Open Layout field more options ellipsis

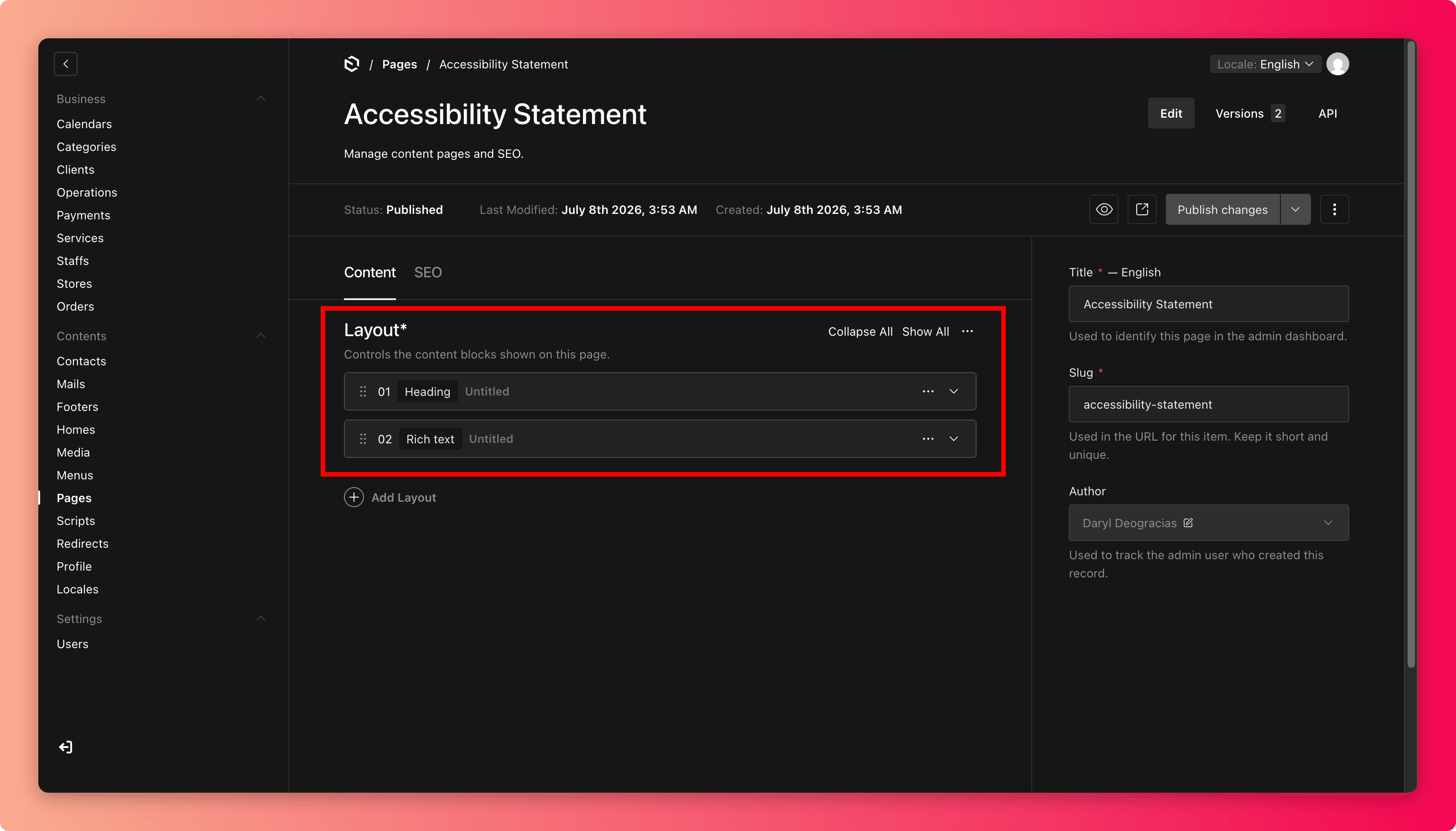[967, 332]
